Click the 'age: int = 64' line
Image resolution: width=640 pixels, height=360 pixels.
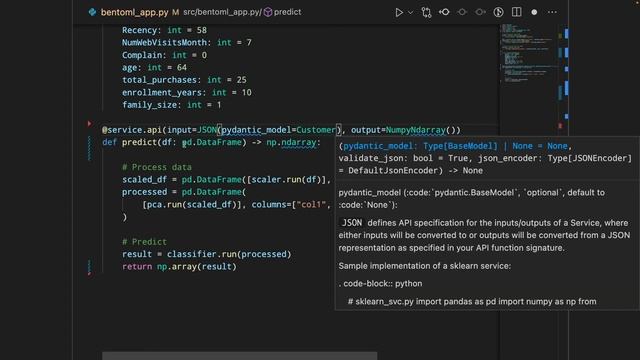pos(154,67)
